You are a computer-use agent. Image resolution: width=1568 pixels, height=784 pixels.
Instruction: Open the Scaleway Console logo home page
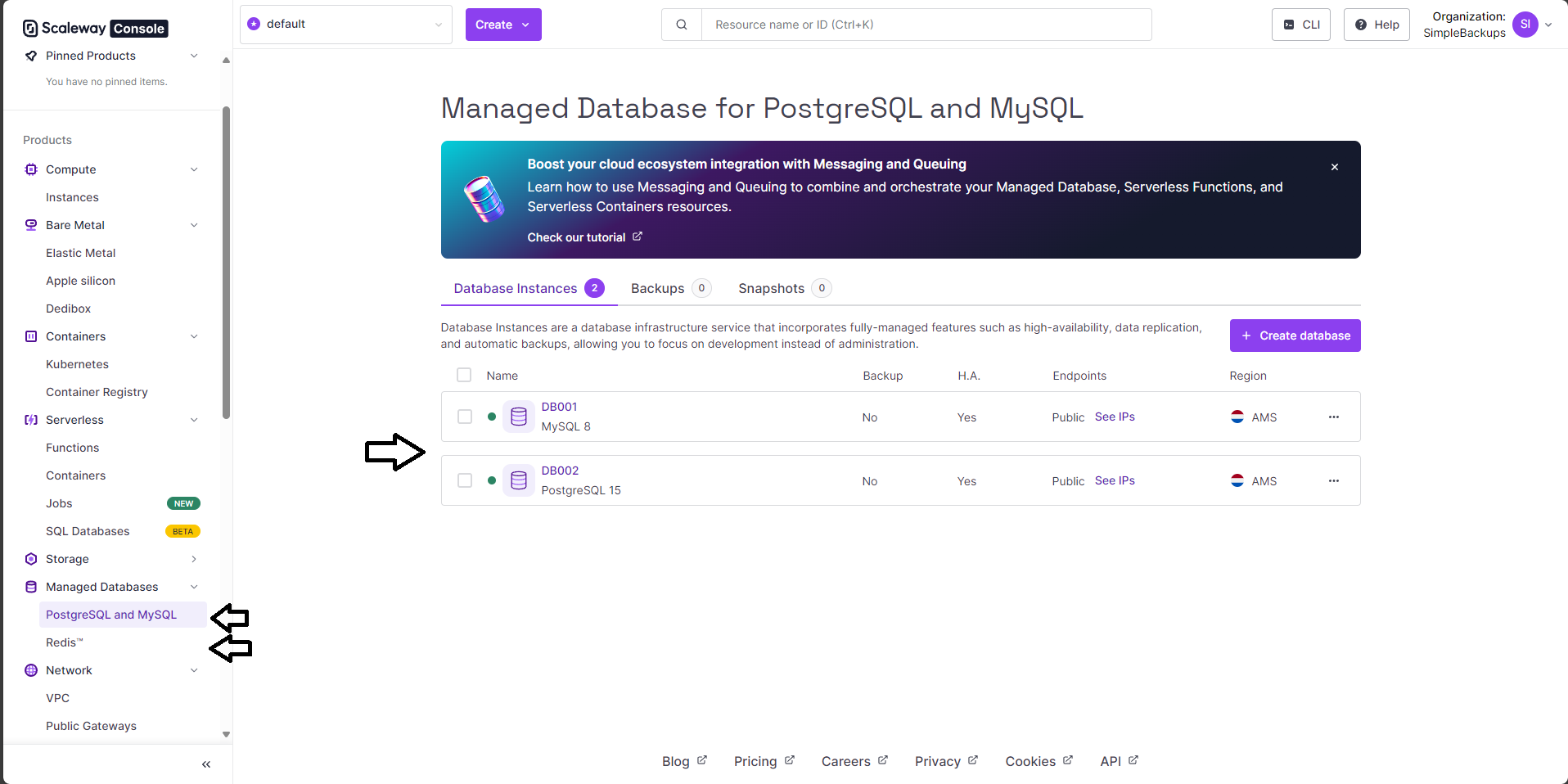click(94, 27)
